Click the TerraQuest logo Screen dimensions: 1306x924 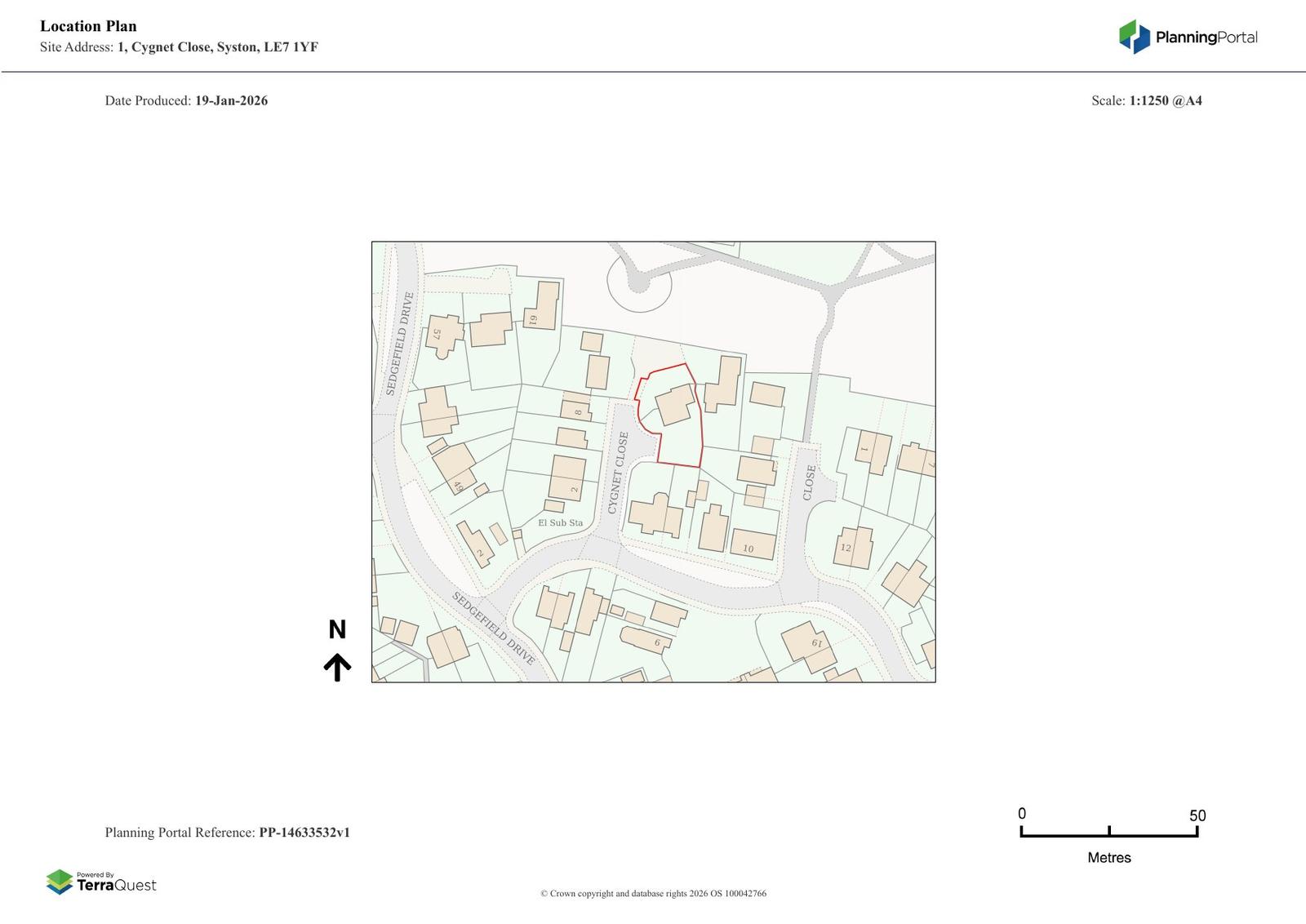click(101, 882)
